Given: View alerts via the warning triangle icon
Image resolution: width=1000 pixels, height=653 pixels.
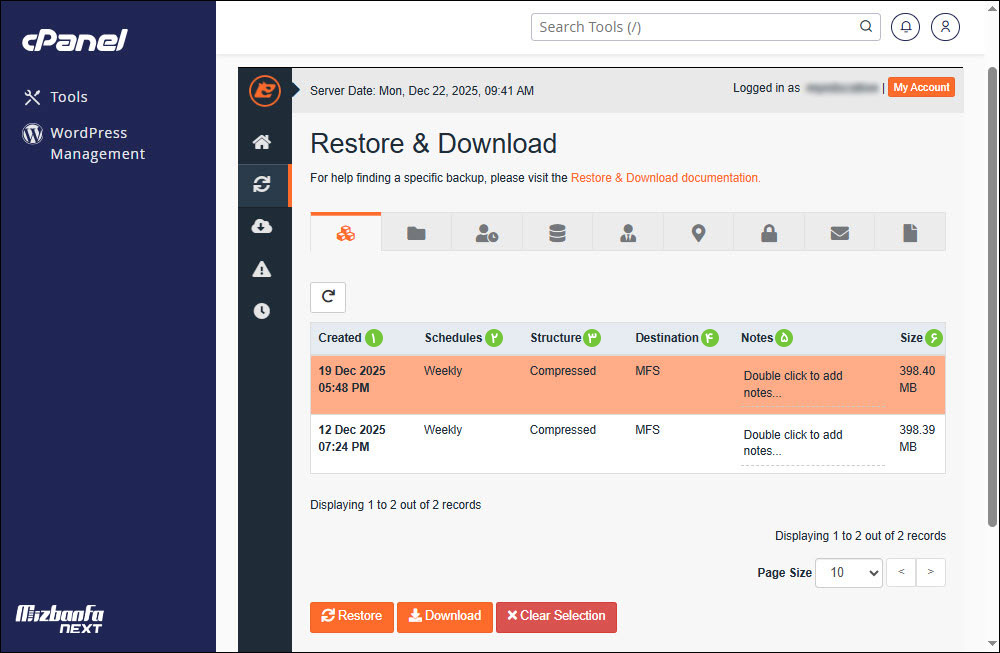Looking at the screenshot, I should 263,268.
